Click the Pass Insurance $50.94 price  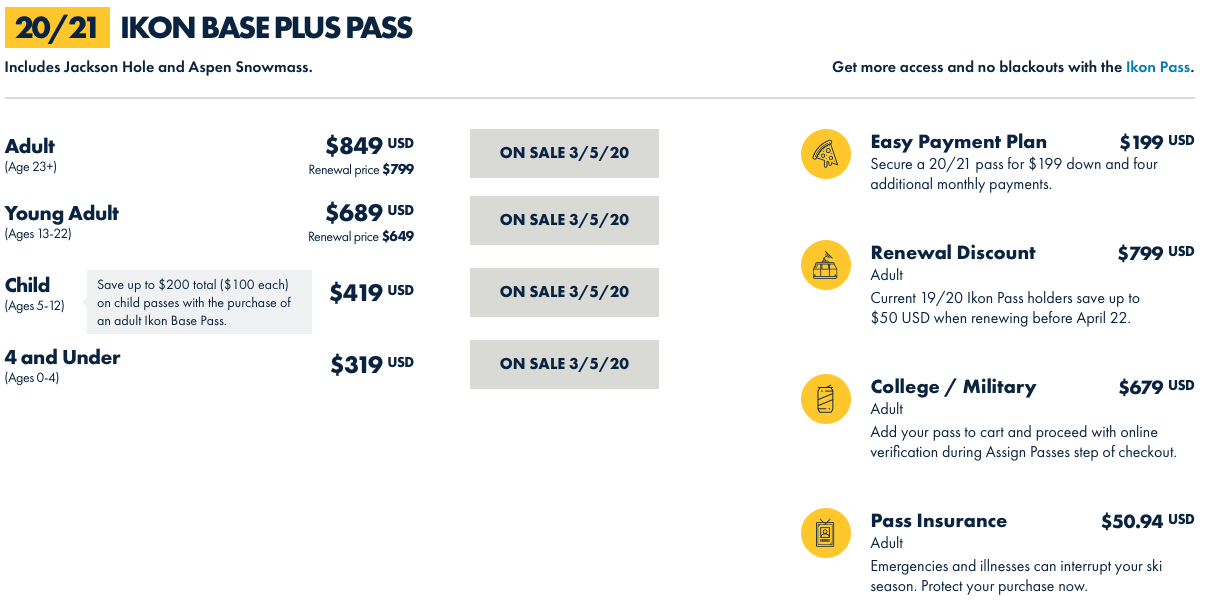(1147, 521)
